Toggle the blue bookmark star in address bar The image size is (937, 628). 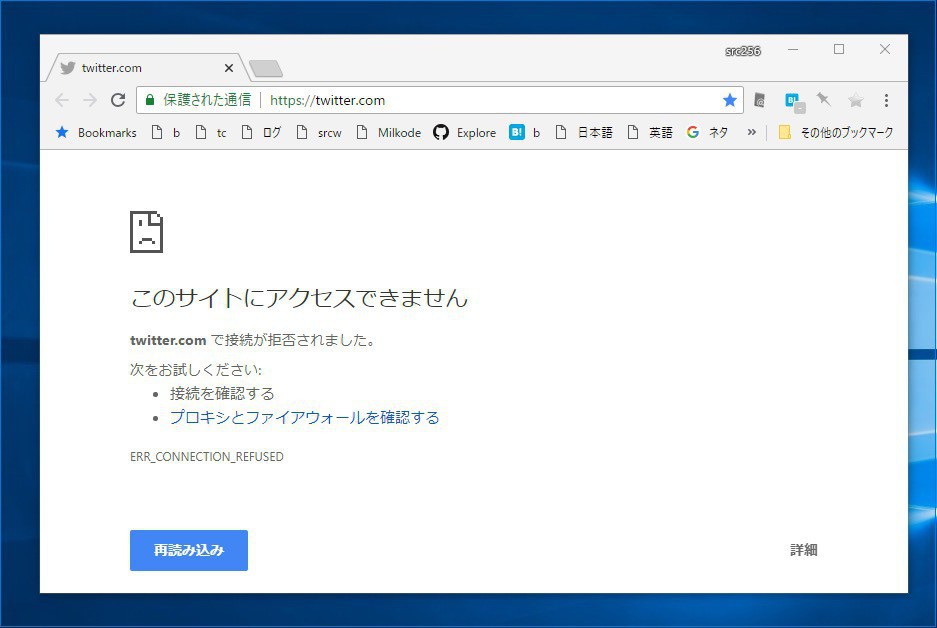coord(730,100)
